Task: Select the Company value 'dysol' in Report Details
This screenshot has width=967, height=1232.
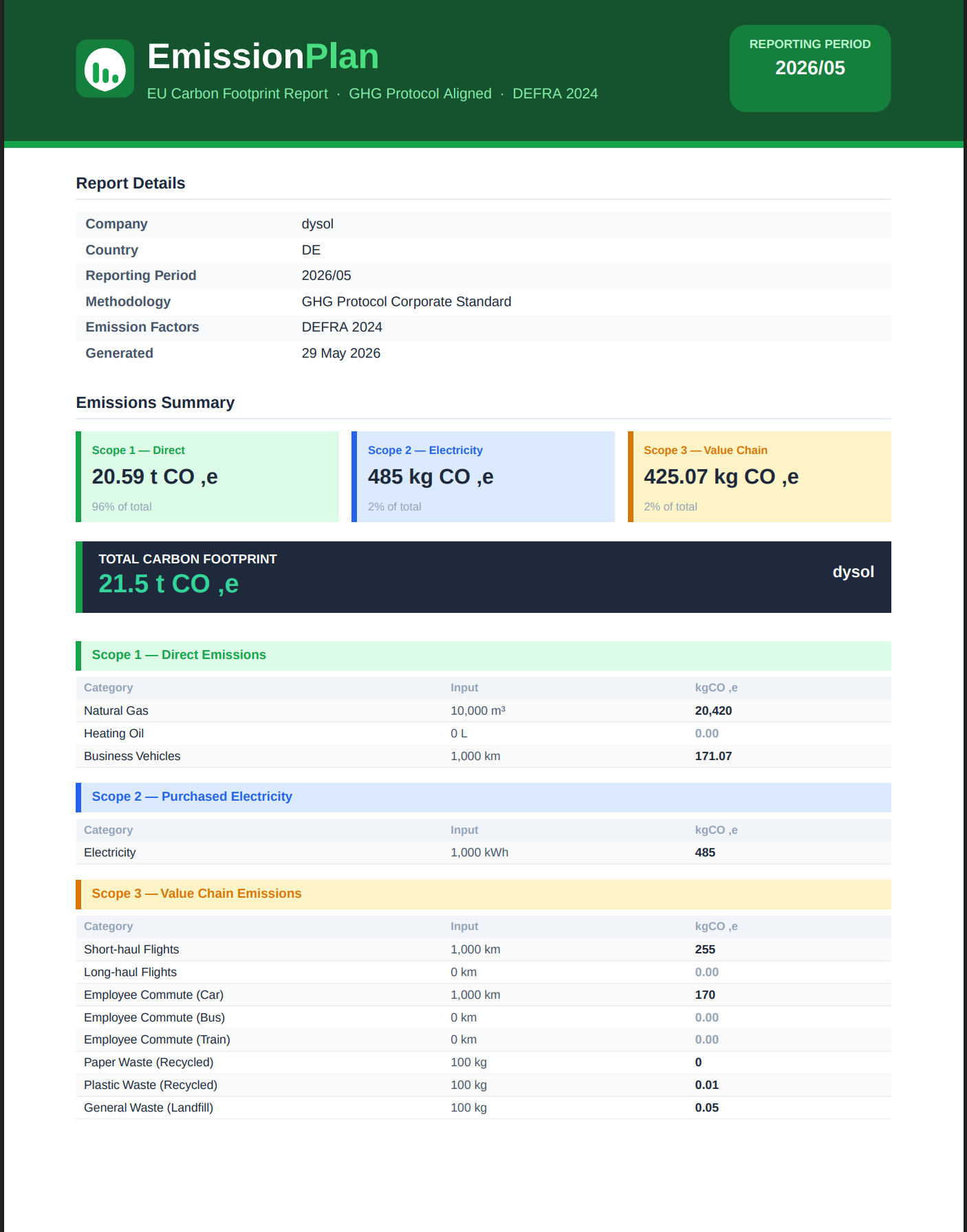Action: click(x=318, y=224)
